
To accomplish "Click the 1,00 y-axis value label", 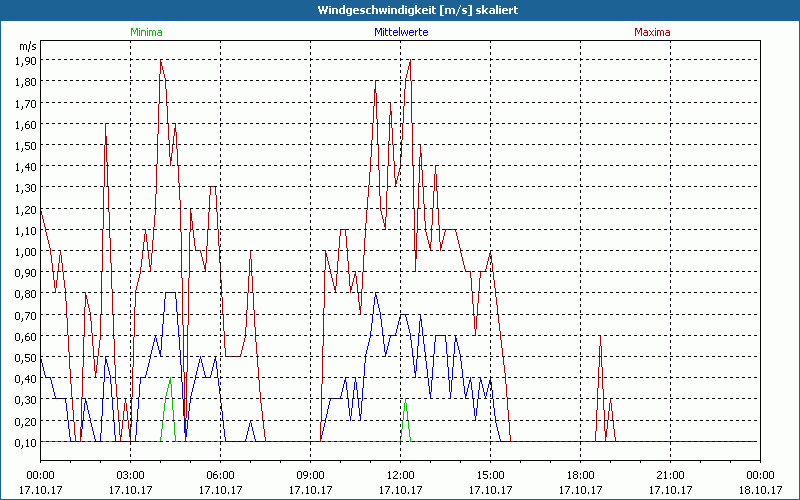I will click(25, 251).
